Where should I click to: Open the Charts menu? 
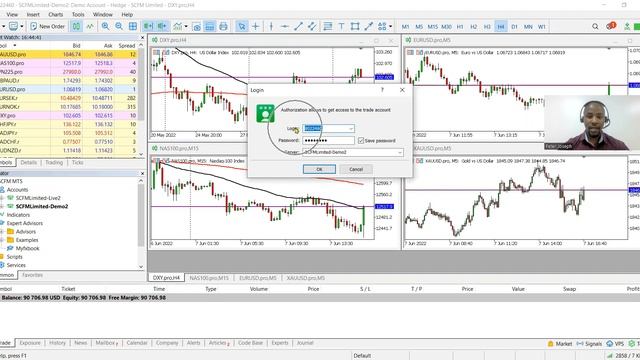click(x=56, y=14)
